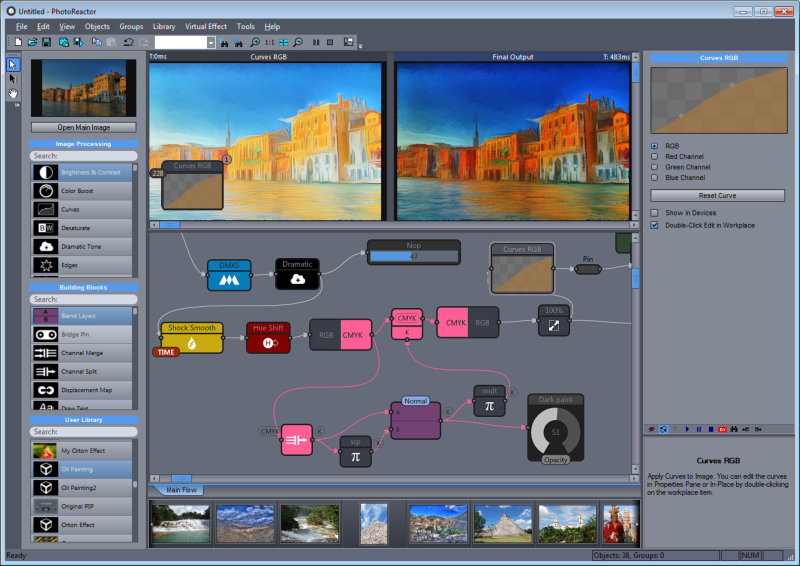This screenshot has width=800, height=566.
Task: Adjust the Nop node slider showing 47
Action: pyautogui.click(x=413, y=257)
